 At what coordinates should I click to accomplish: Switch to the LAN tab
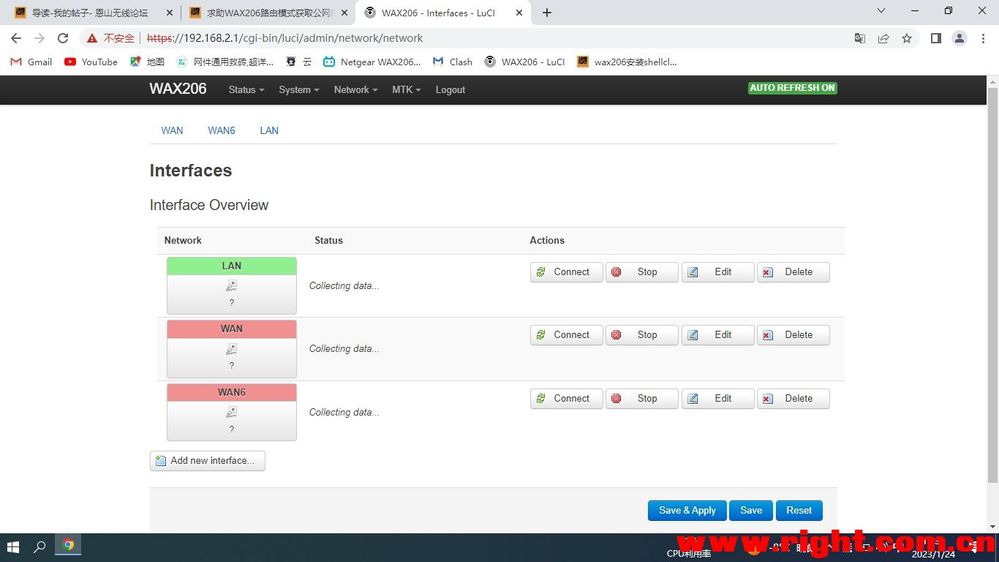coord(269,131)
